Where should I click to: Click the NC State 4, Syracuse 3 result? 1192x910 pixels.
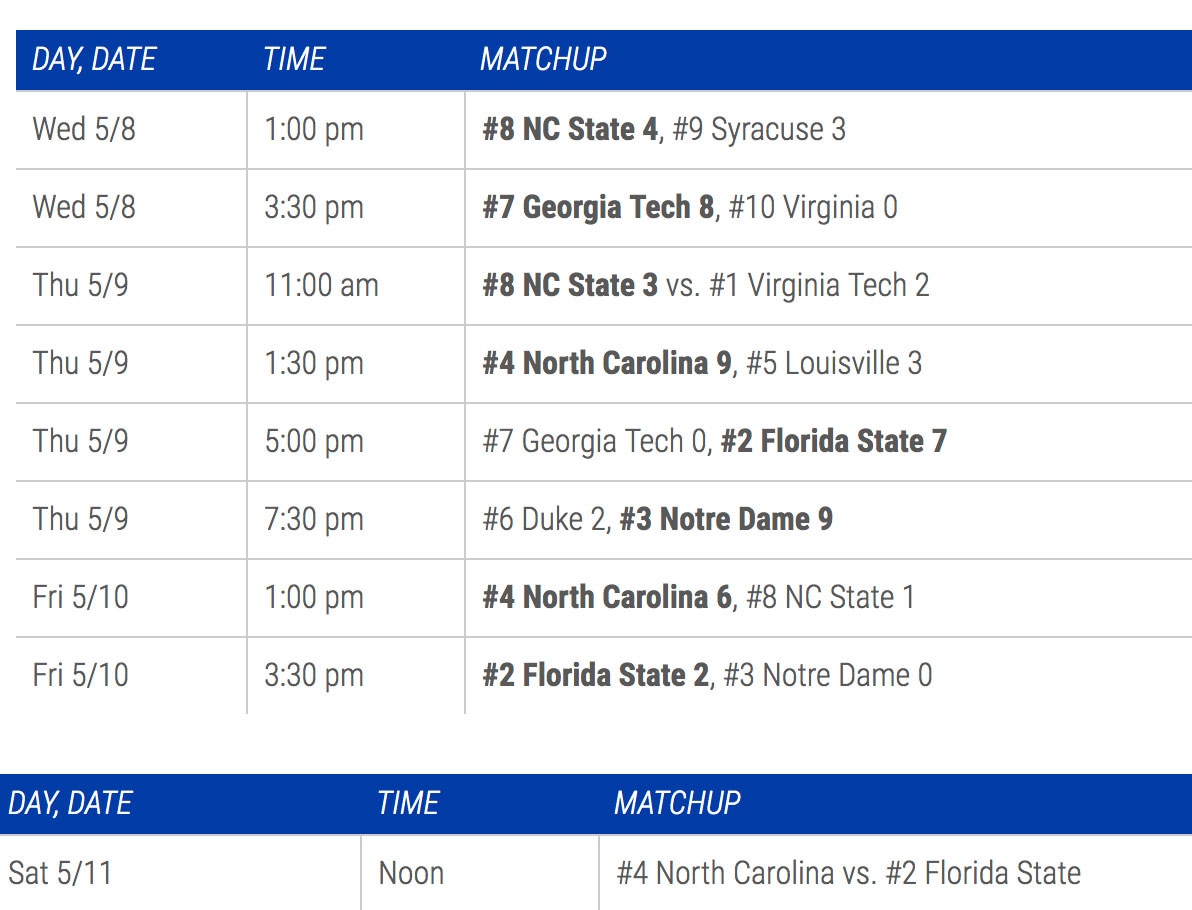pos(664,130)
